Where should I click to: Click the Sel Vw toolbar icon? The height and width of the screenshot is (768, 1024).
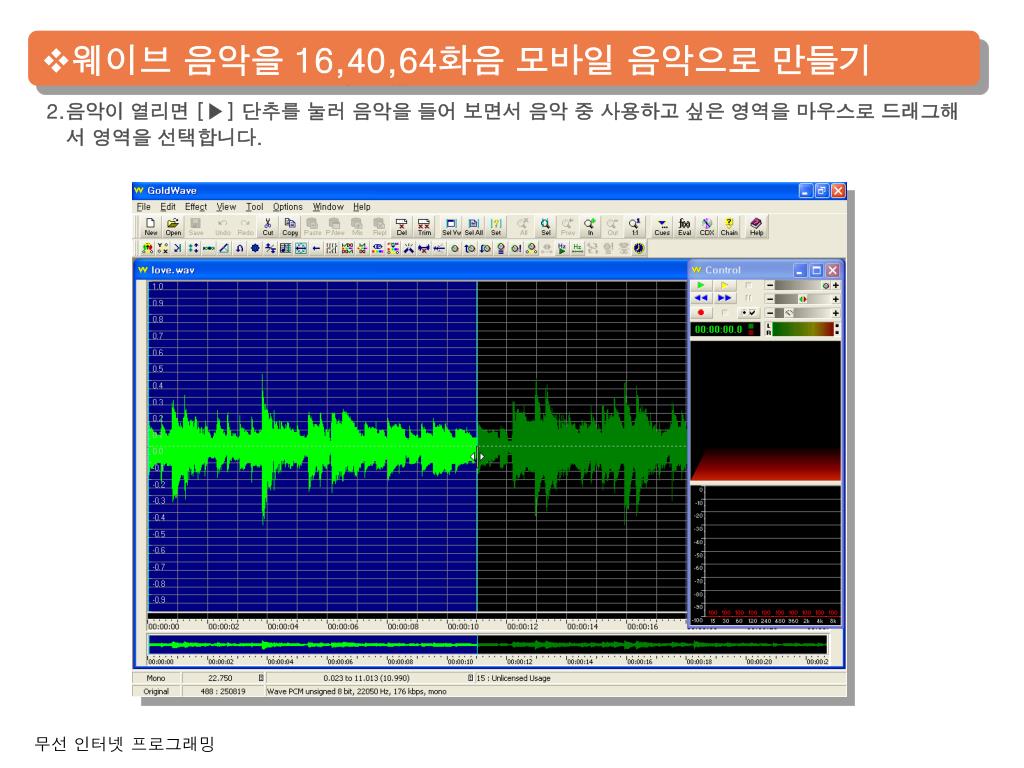(451, 227)
